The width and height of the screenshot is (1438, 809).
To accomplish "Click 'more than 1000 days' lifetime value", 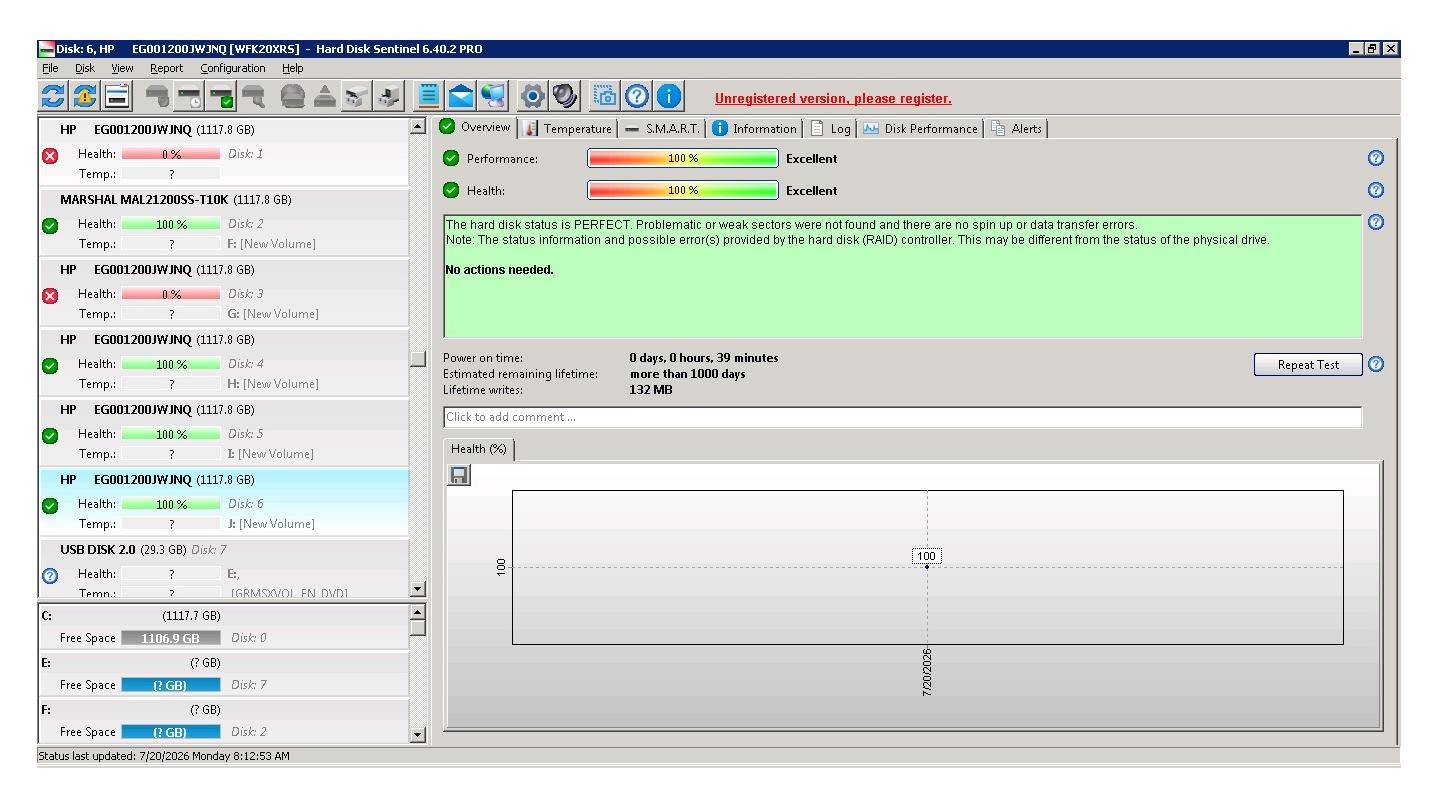I will pyautogui.click(x=687, y=374).
